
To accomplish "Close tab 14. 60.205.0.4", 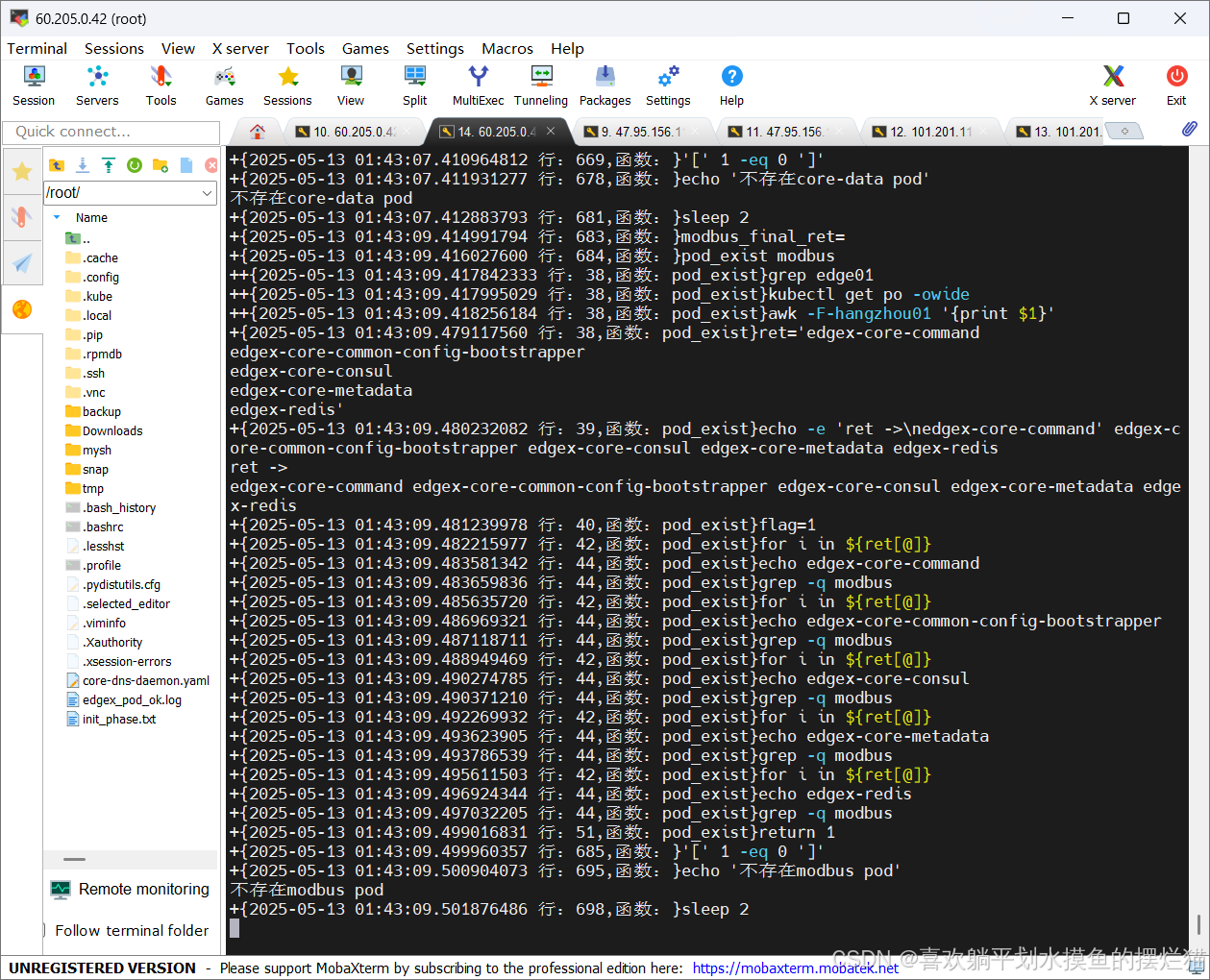I will [551, 131].
